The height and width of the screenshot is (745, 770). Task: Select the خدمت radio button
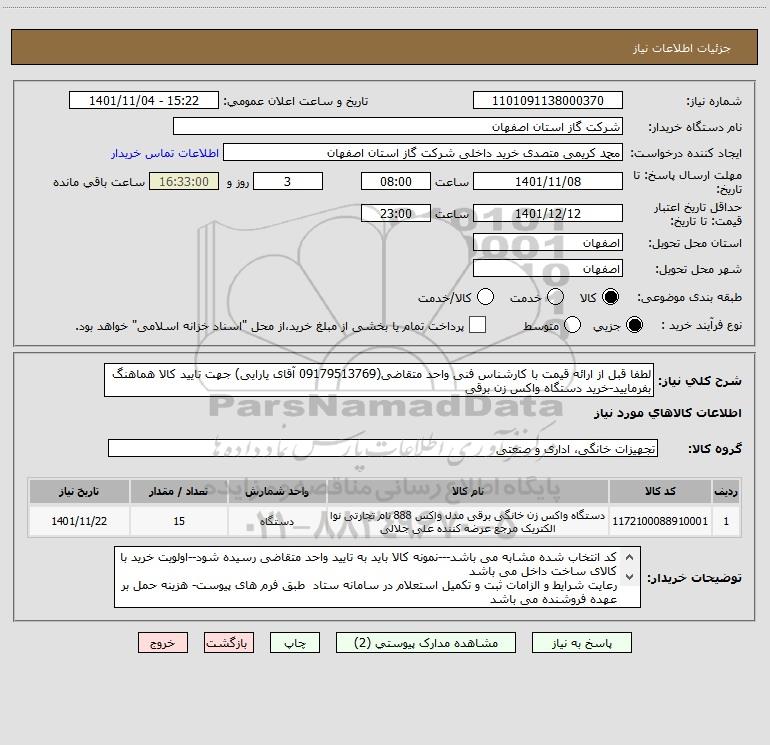point(555,297)
